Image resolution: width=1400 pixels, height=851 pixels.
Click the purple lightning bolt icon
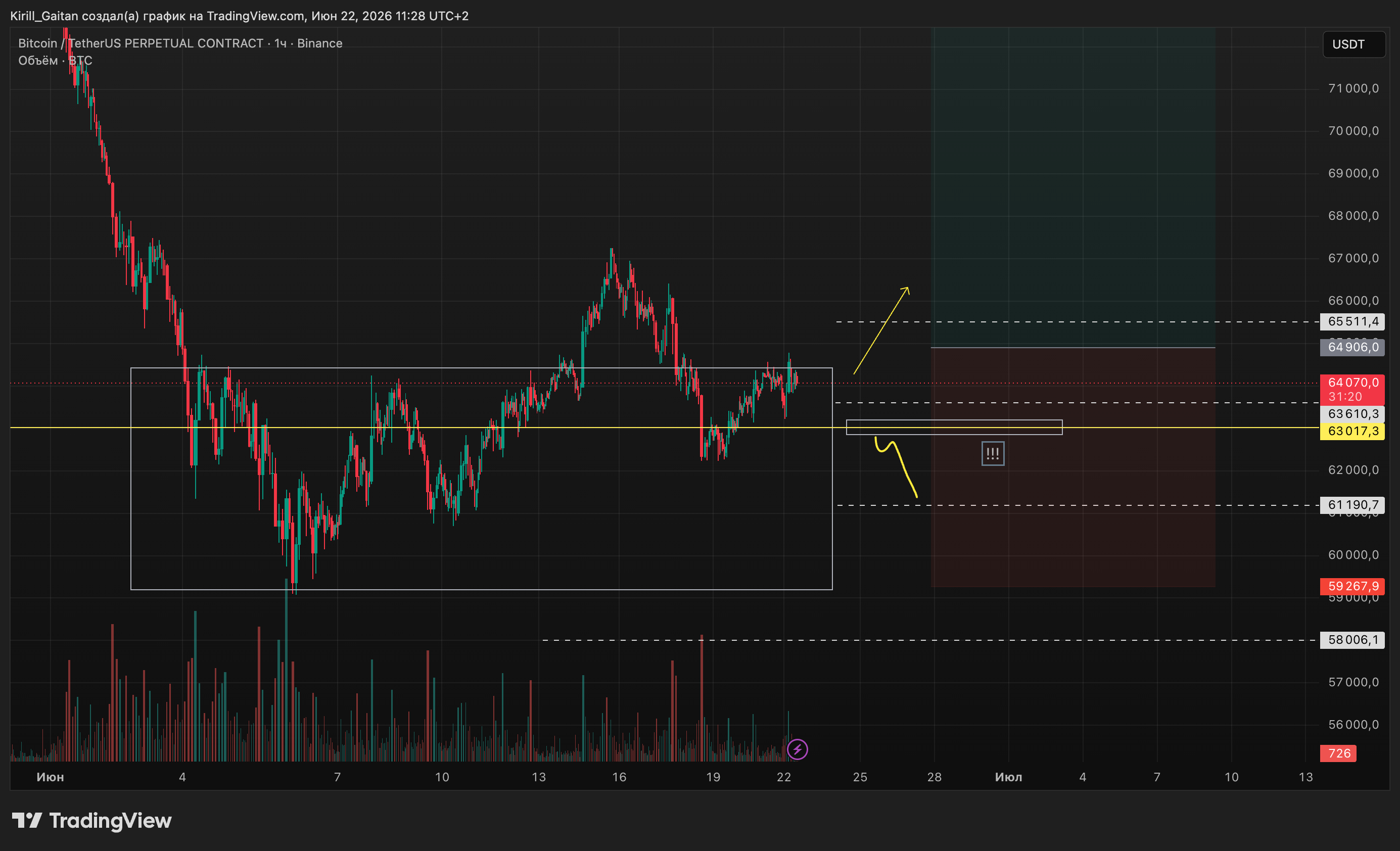click(797, 749)
